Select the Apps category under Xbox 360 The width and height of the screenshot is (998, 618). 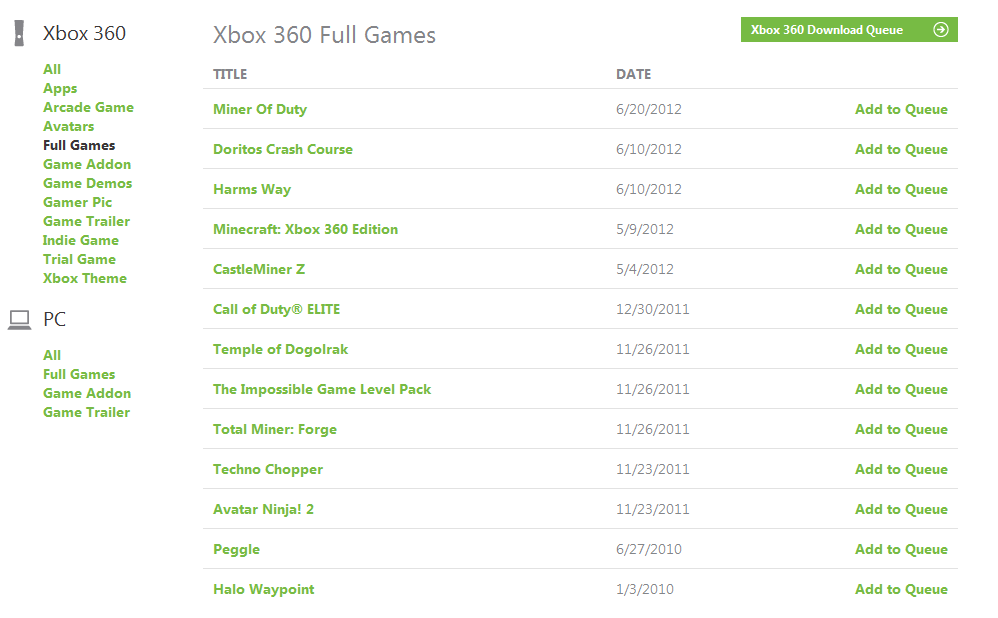(60, 88)
